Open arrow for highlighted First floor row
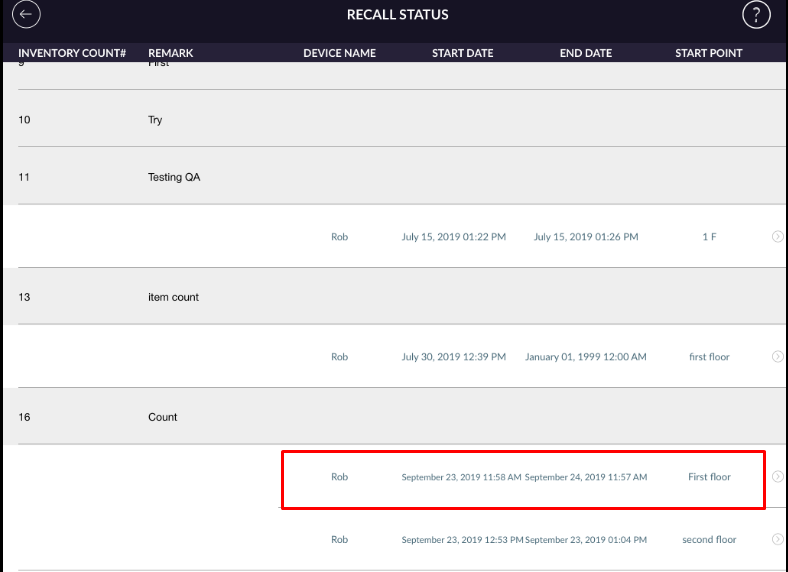 pos(777,477)
